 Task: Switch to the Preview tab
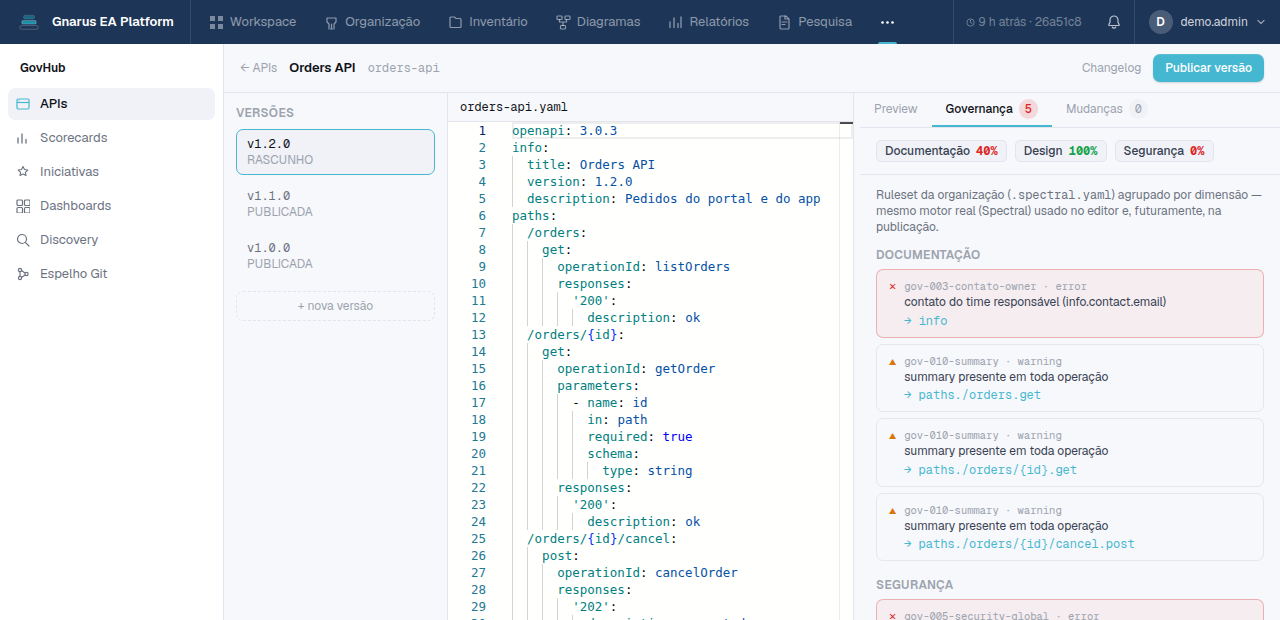click(x=895, y=109)
